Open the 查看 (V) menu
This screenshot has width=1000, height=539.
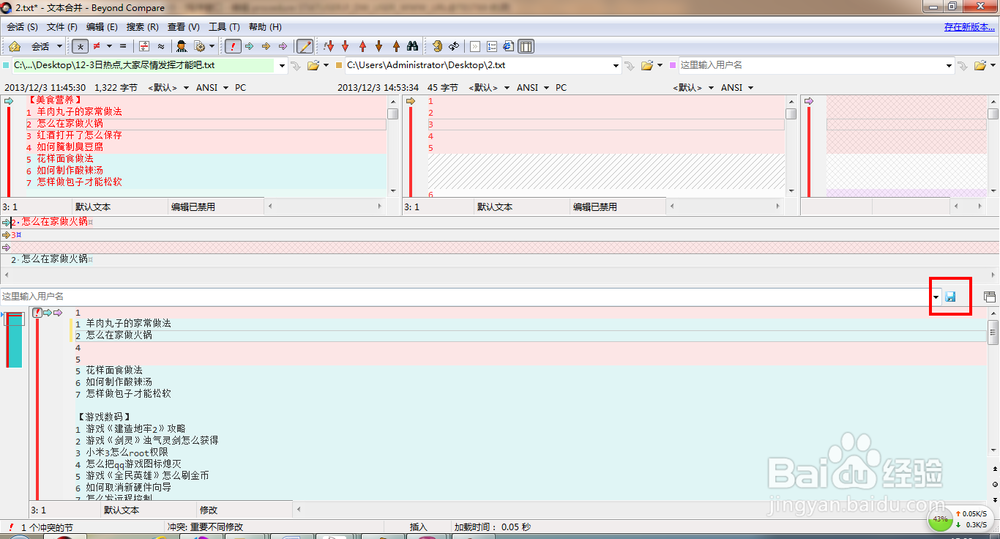[x=184, y=27]
